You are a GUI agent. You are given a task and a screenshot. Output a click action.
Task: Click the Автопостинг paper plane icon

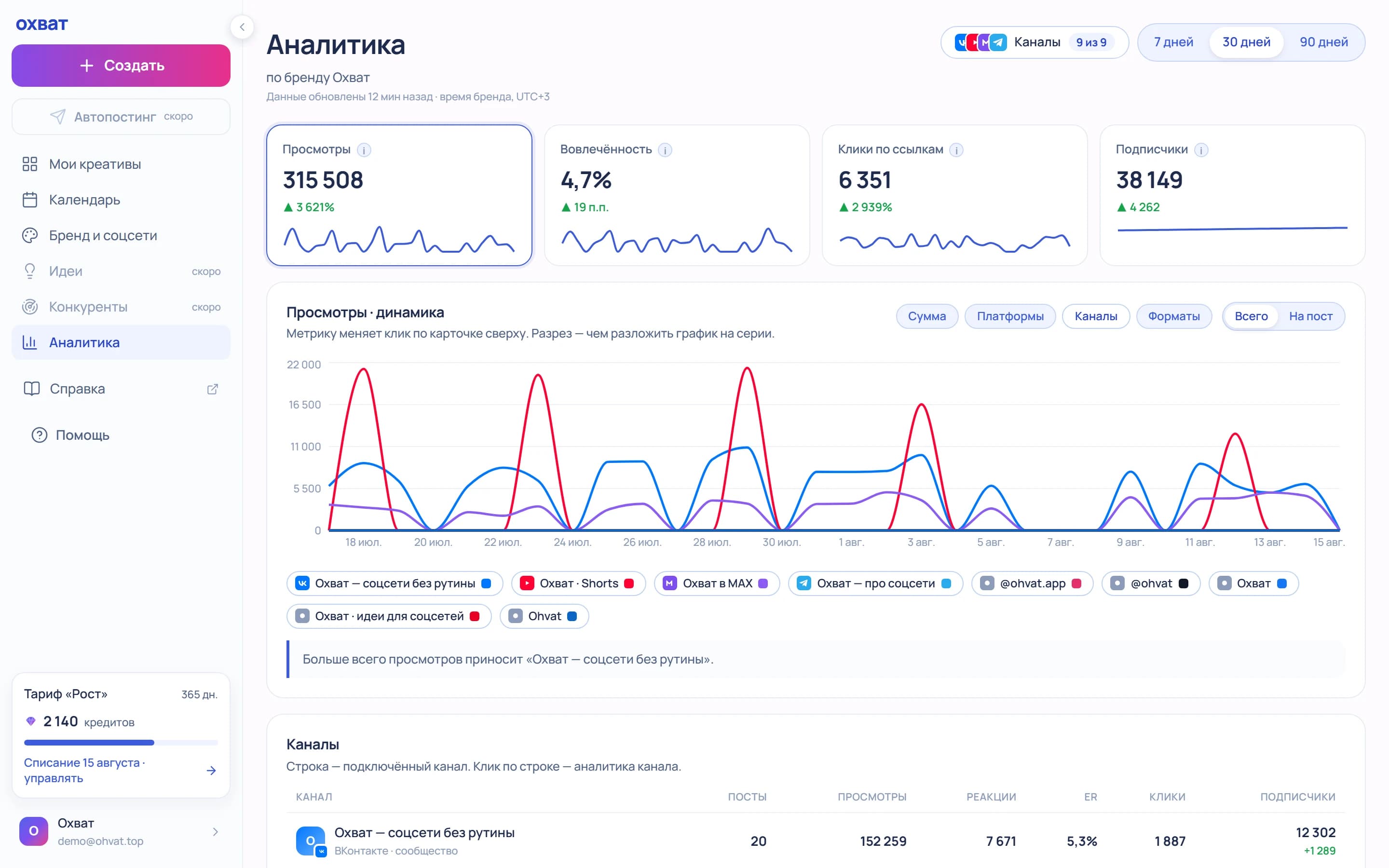tap(57, 117)
